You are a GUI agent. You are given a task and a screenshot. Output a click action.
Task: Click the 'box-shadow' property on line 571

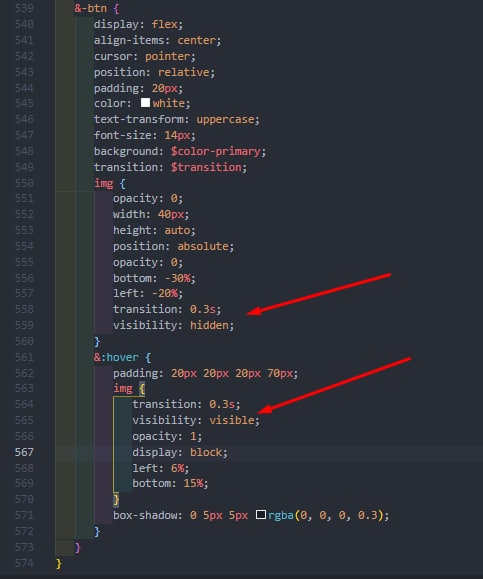[x=145, y=515]
